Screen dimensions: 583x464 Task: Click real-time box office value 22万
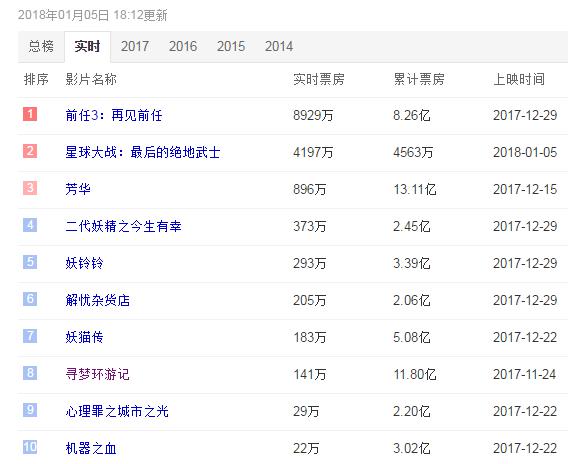pos(306,448)
